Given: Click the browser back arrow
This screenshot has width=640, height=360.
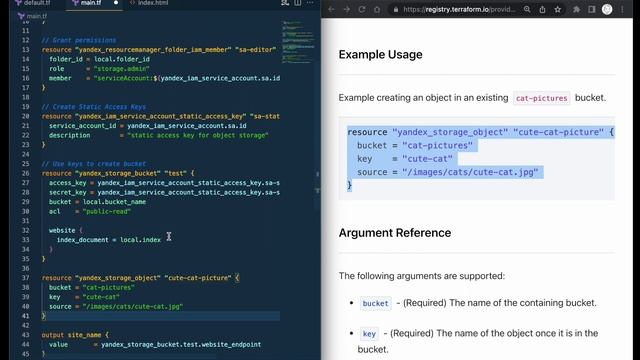Looking at the screenshot, I should coord(331,9).
